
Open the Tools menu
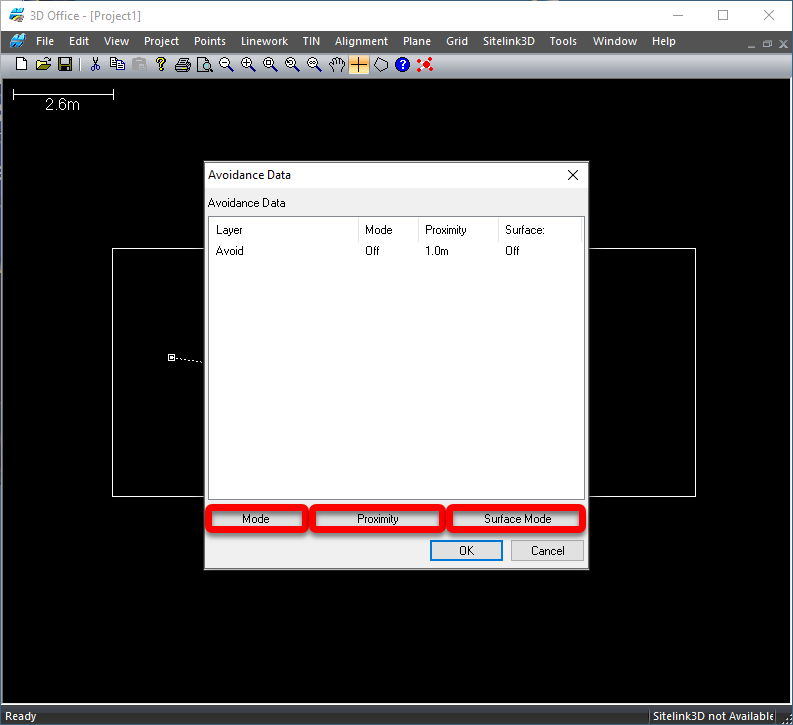[563, 41]
